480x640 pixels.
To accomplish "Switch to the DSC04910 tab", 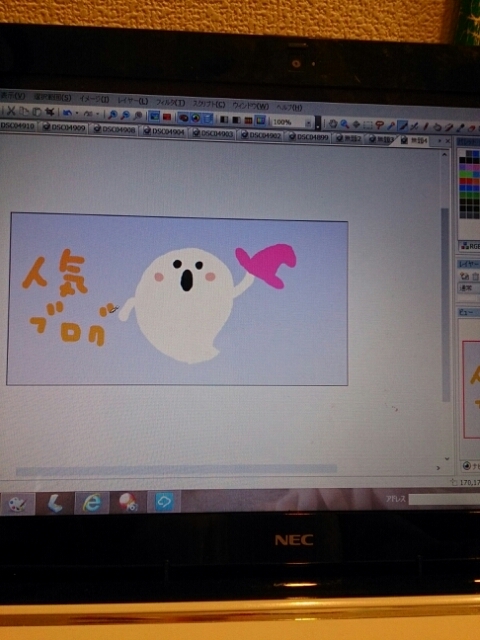I will click(x=18, y=126).
